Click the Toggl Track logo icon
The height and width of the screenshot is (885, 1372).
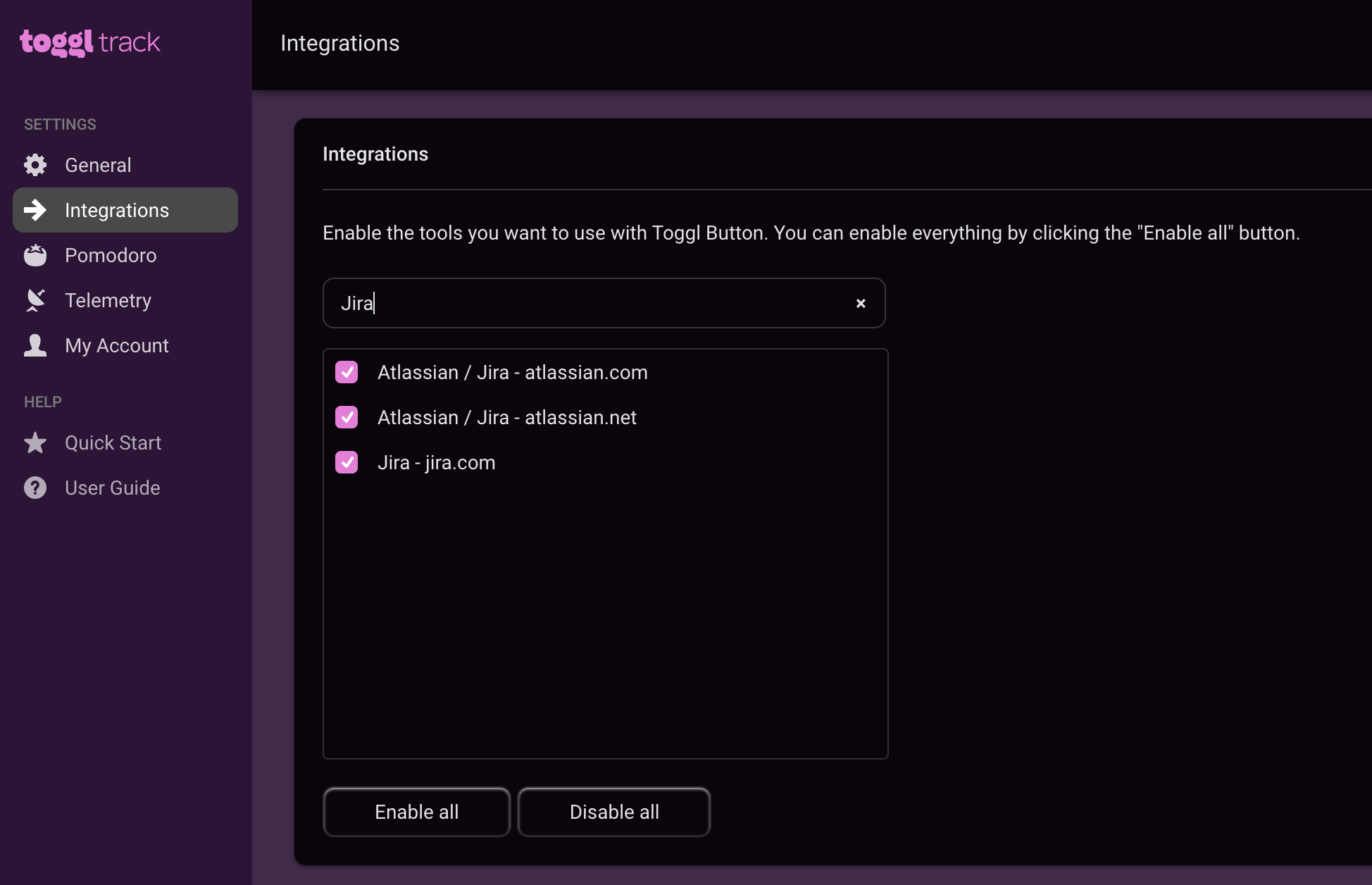coord(90,44)
